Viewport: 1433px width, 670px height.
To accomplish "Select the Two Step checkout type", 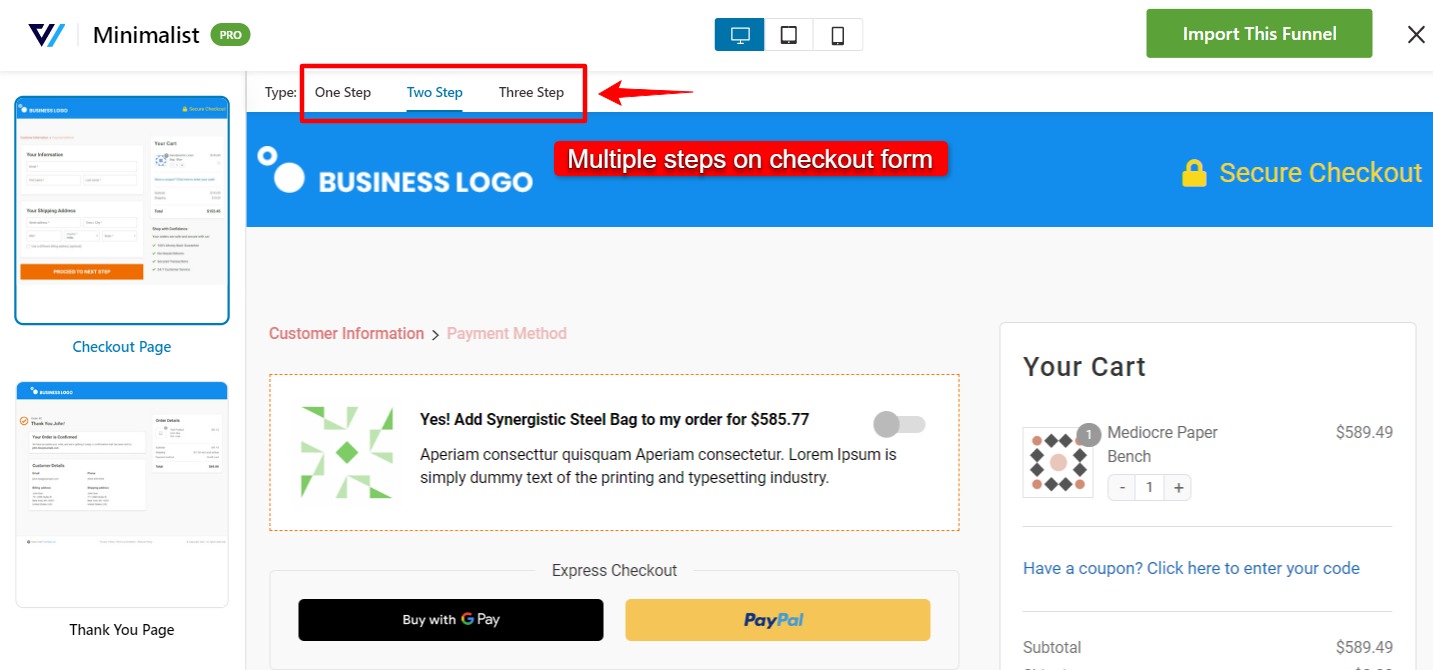I will pos(435,92).
